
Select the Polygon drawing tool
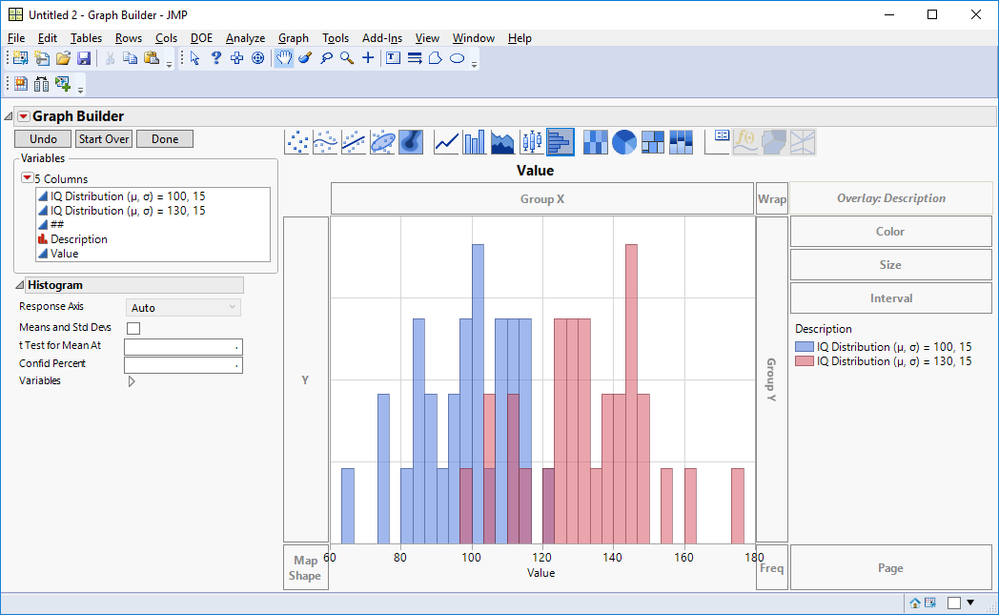[436, 59]
